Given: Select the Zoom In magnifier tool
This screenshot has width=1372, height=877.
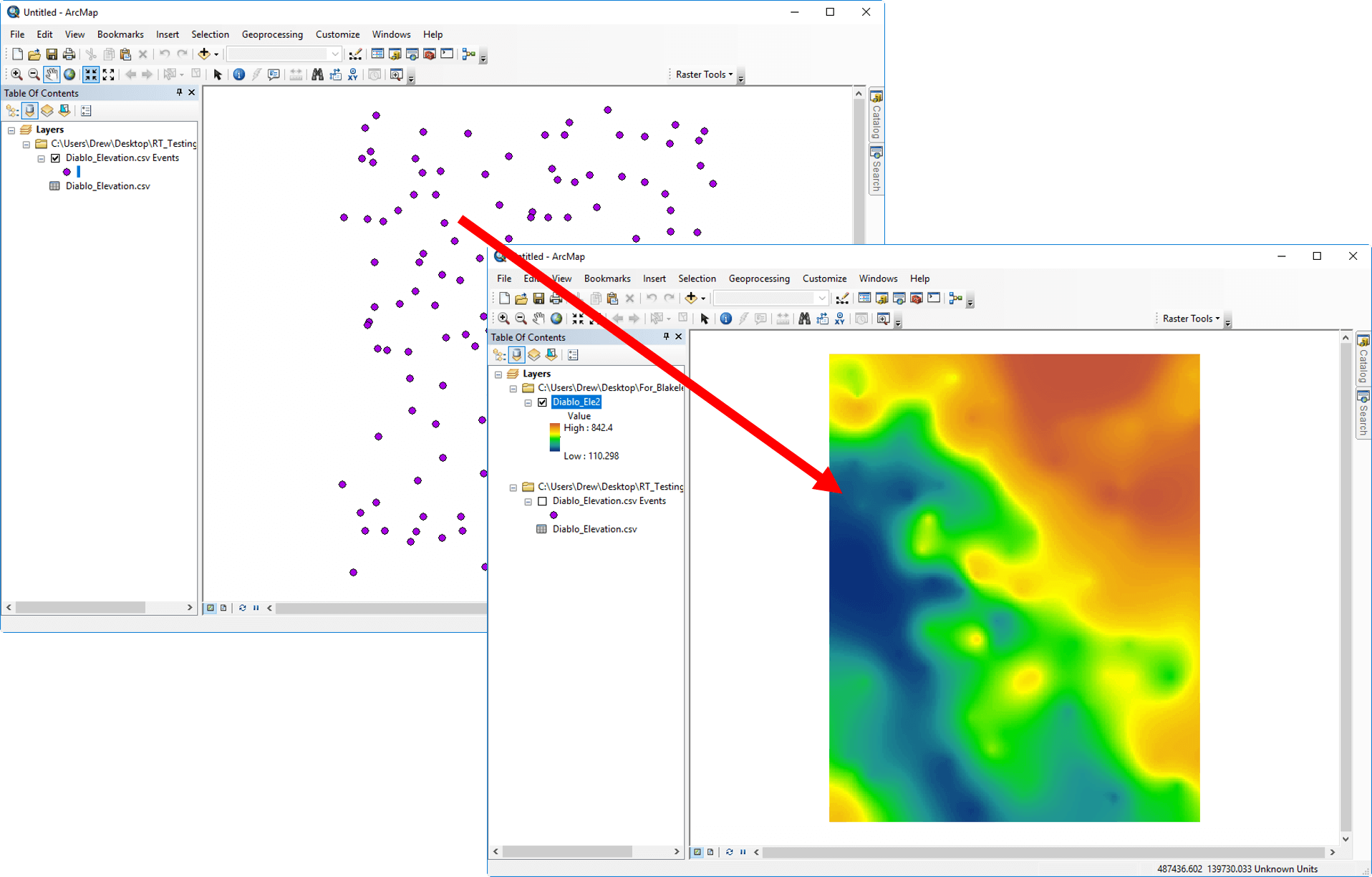Looking at the screenshot, I should tap(503, 319).
